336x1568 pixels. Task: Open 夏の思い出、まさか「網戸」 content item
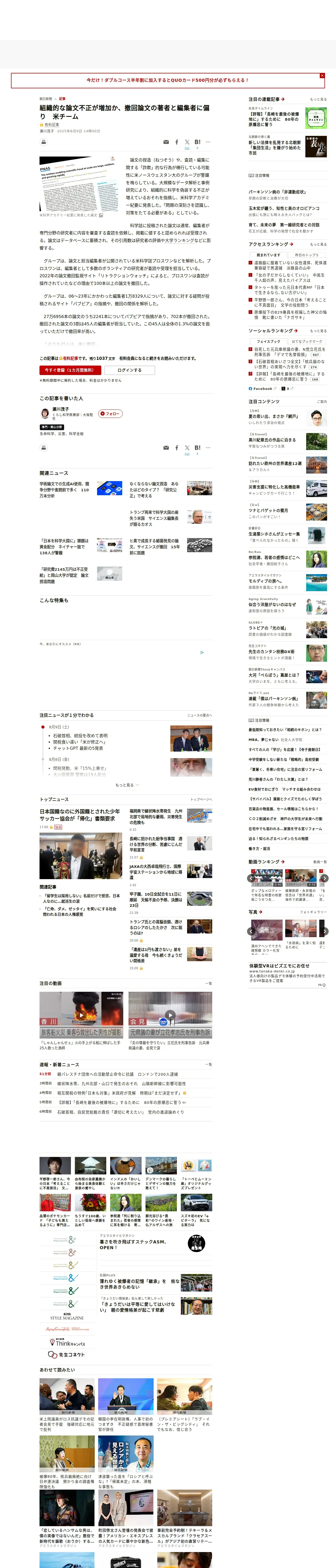coord(273,416)
